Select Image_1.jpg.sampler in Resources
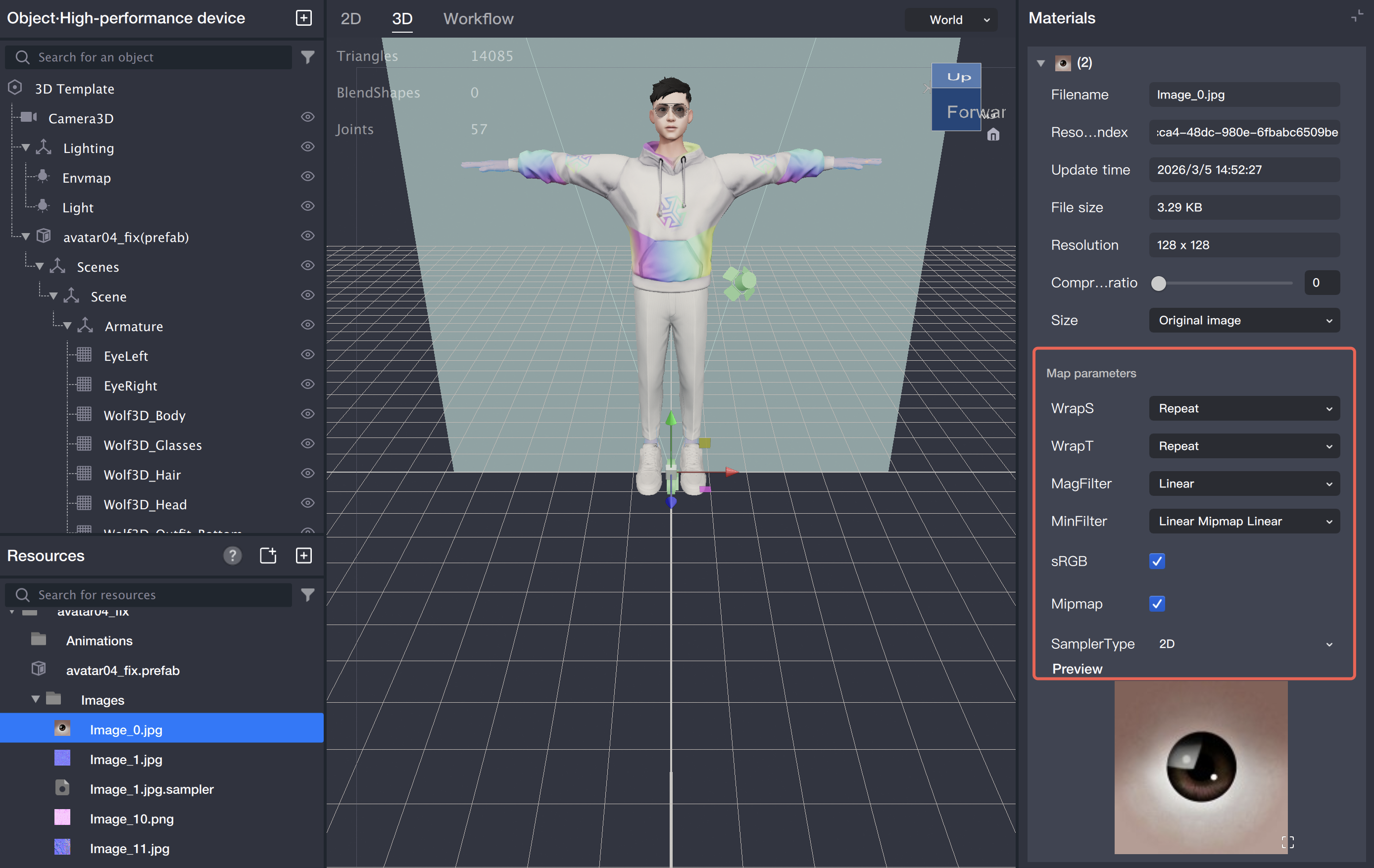 coord(151,789)
